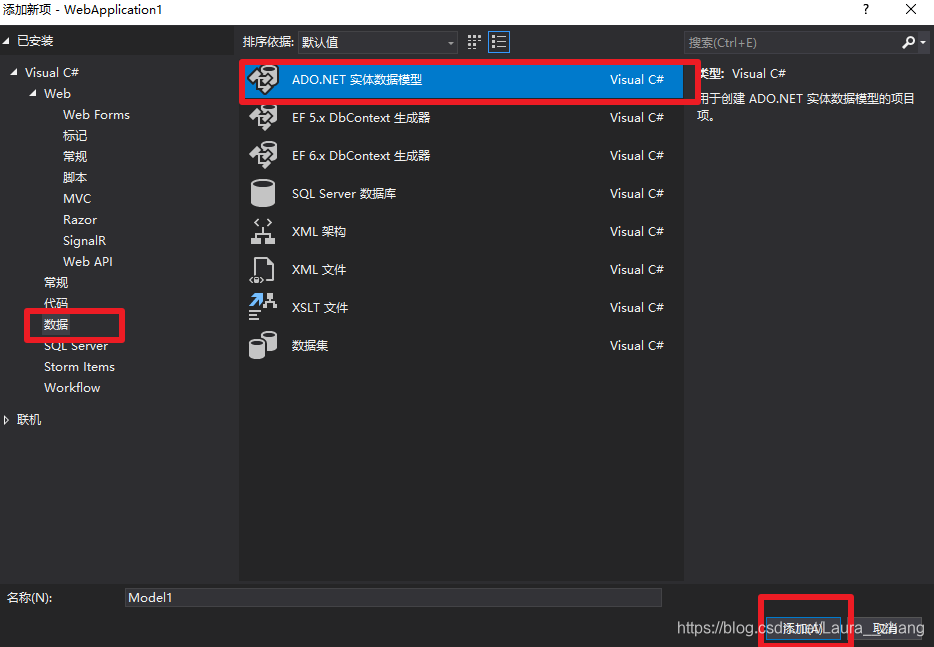Select the 代码 category
Image resolution: width=934 pixels, height=647 pixels.
pyautogui.click(x=56, y=303)
